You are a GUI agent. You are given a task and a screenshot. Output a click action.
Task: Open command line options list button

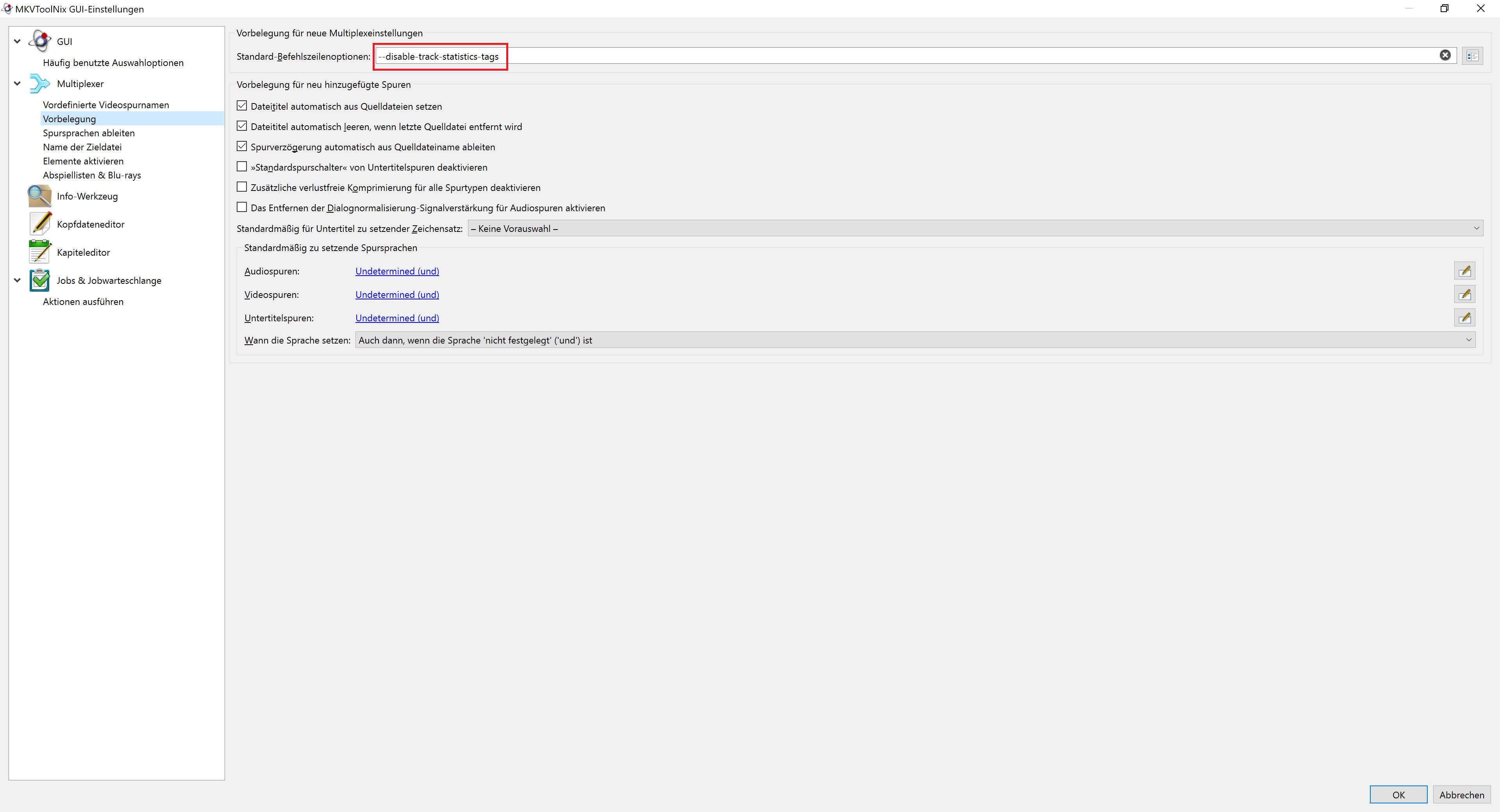1472,56
